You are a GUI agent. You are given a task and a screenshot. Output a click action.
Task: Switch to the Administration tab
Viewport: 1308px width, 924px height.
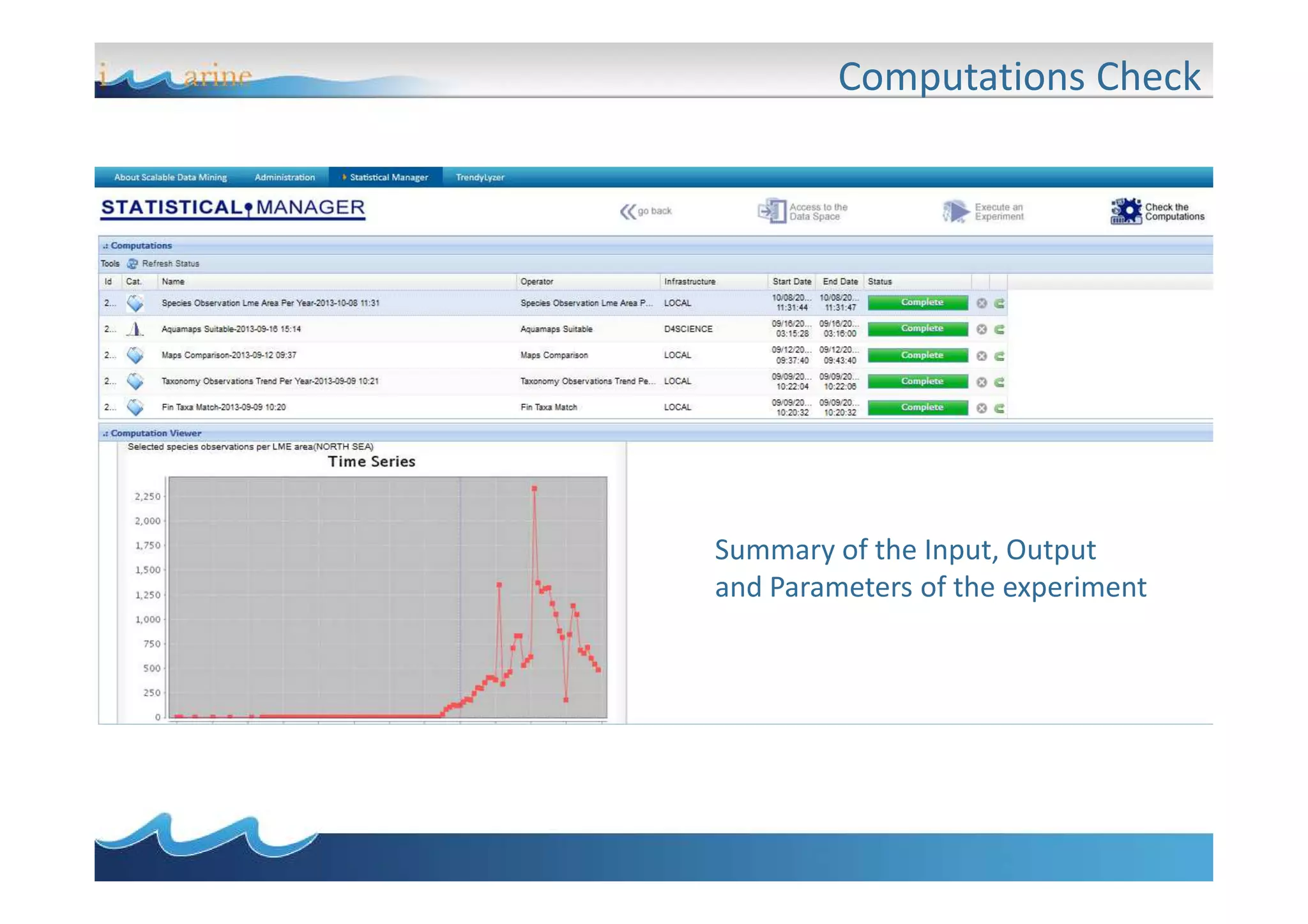(x=285, y=178)
